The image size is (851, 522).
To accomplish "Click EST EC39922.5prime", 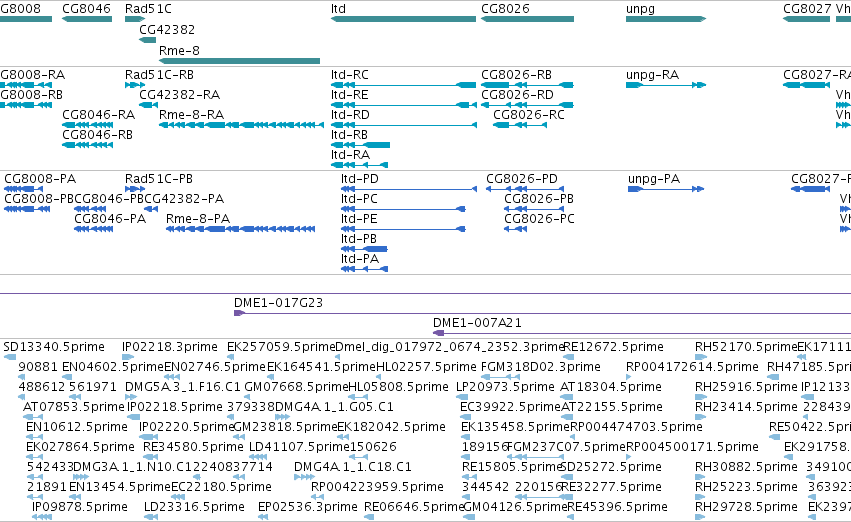I will point(466,417).
